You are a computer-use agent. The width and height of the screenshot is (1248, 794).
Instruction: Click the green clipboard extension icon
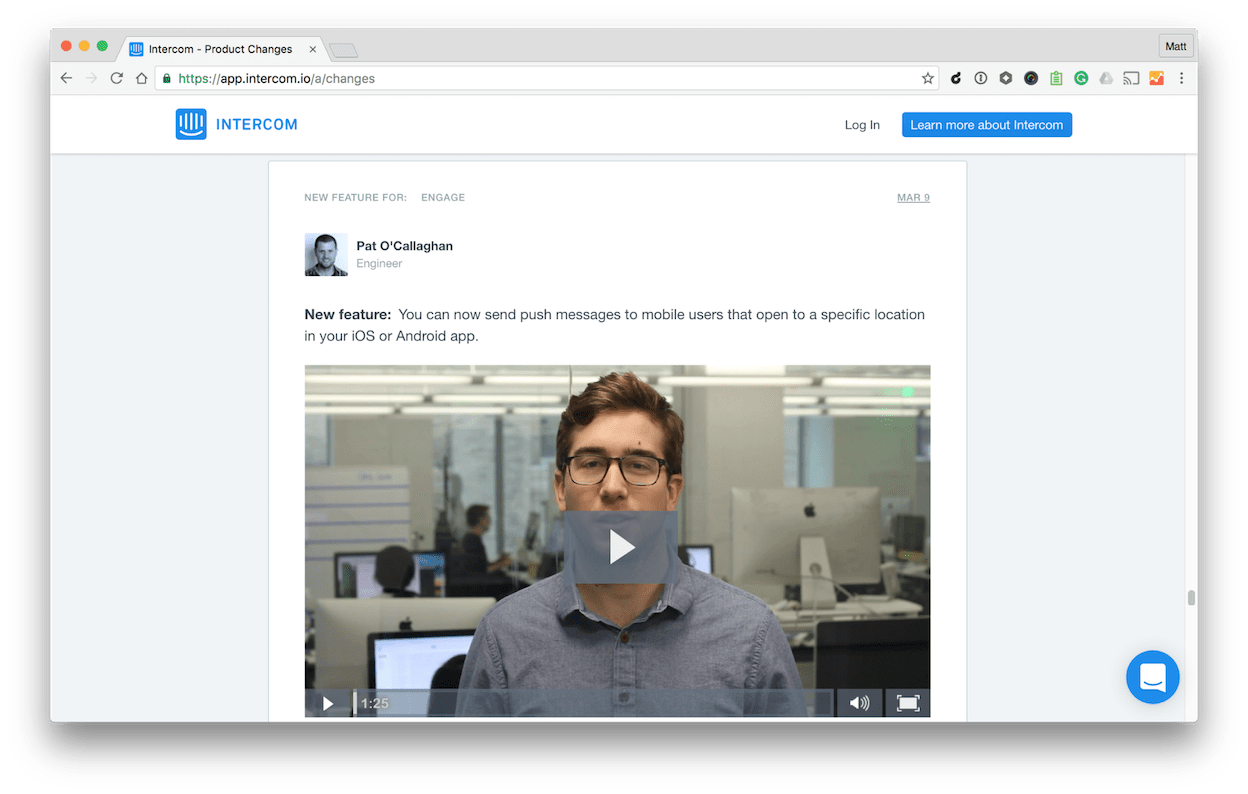pyautogui.click(x=1056, y=78)
